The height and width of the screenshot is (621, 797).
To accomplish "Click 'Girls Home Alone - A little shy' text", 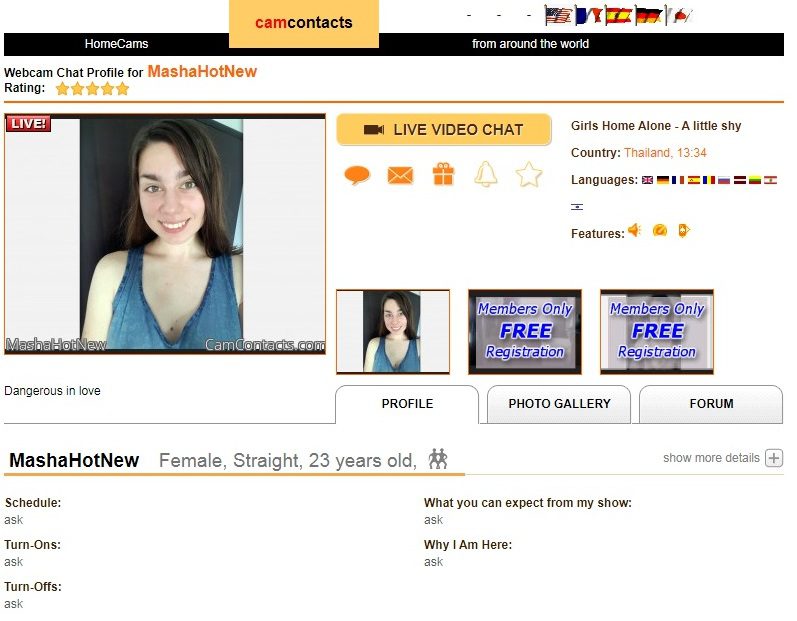I will click(x=656, y=126).
